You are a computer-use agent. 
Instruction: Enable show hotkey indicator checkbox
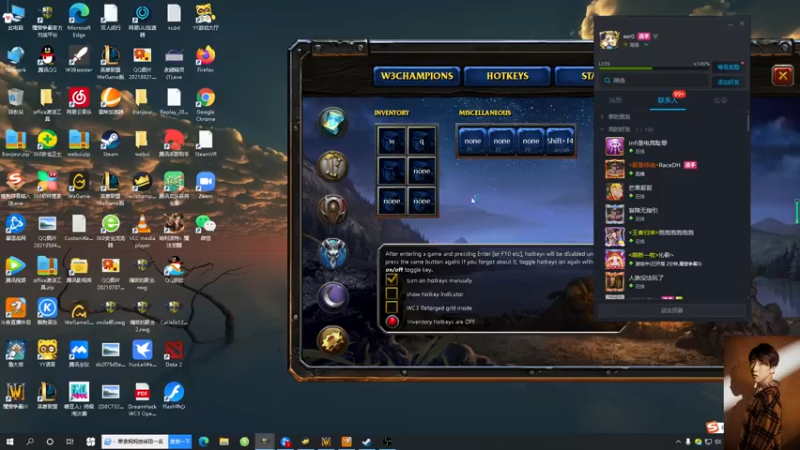click(391, 293)
